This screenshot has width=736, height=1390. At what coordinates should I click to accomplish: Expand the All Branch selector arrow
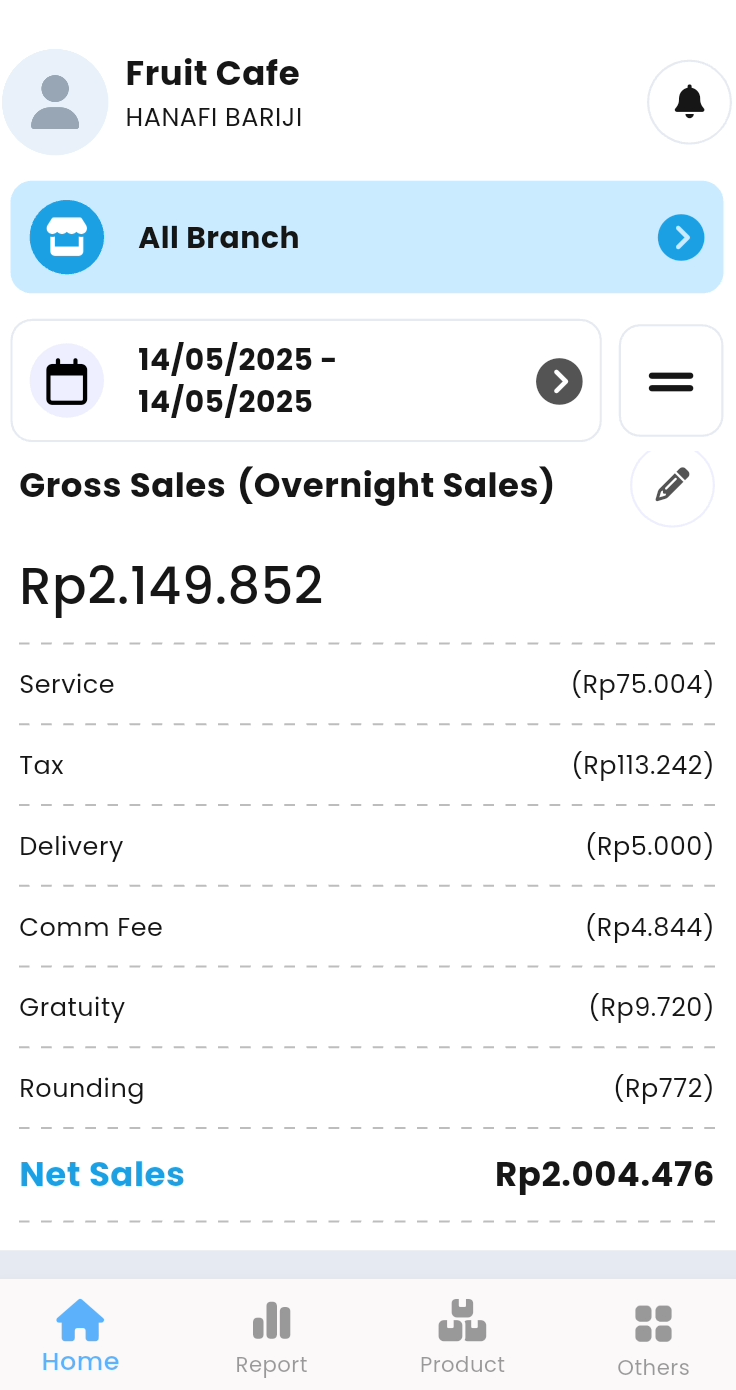[681, 237]
